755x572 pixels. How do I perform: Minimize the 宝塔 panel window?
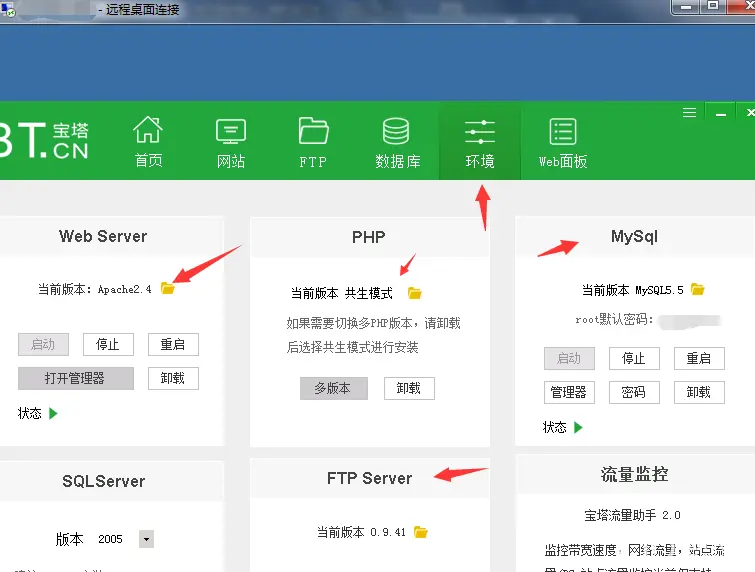(x=720, y=114)
